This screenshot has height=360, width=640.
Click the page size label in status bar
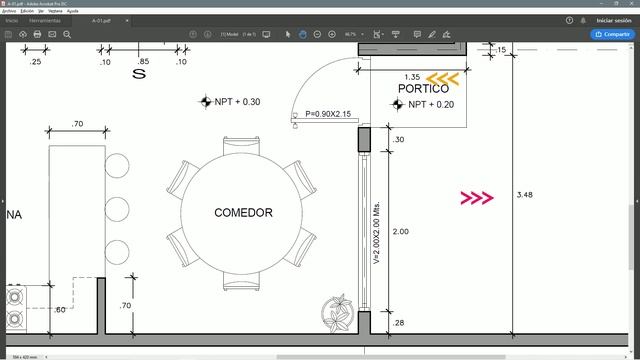(25, 357)
